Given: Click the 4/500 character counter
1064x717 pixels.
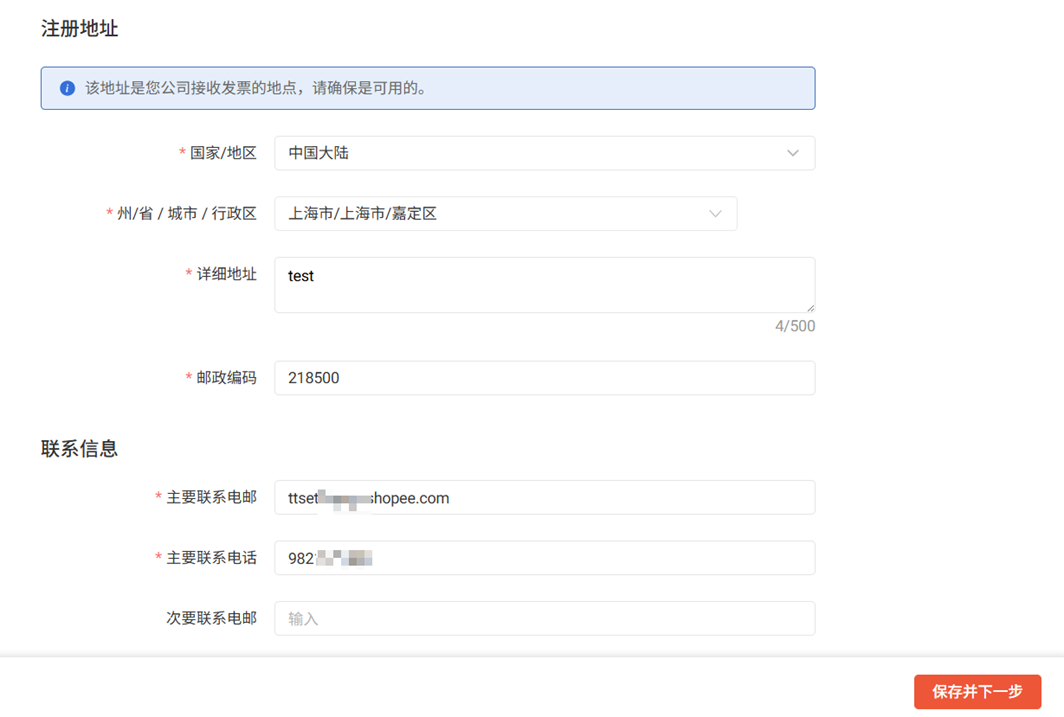Looking at the screenshot, I should pyautogui.click(x=795, y=326).
